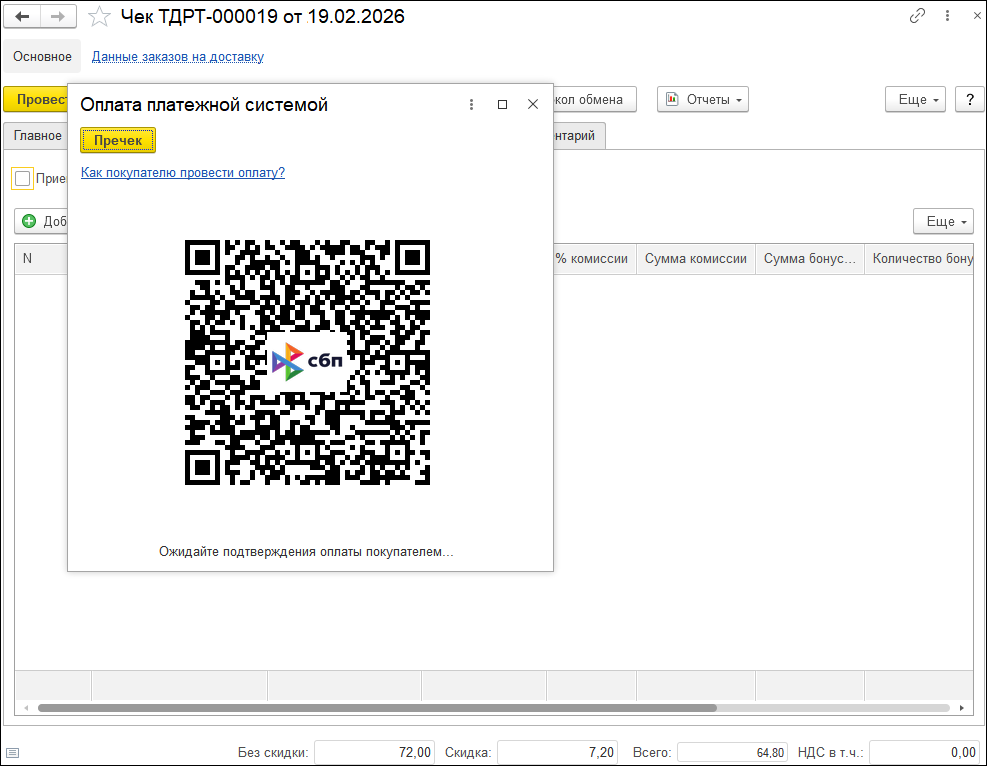Image resolution: width=987 pixels, height=766 pixels.
Task: Click the % комиссии column header
Action: coord(595,259)
